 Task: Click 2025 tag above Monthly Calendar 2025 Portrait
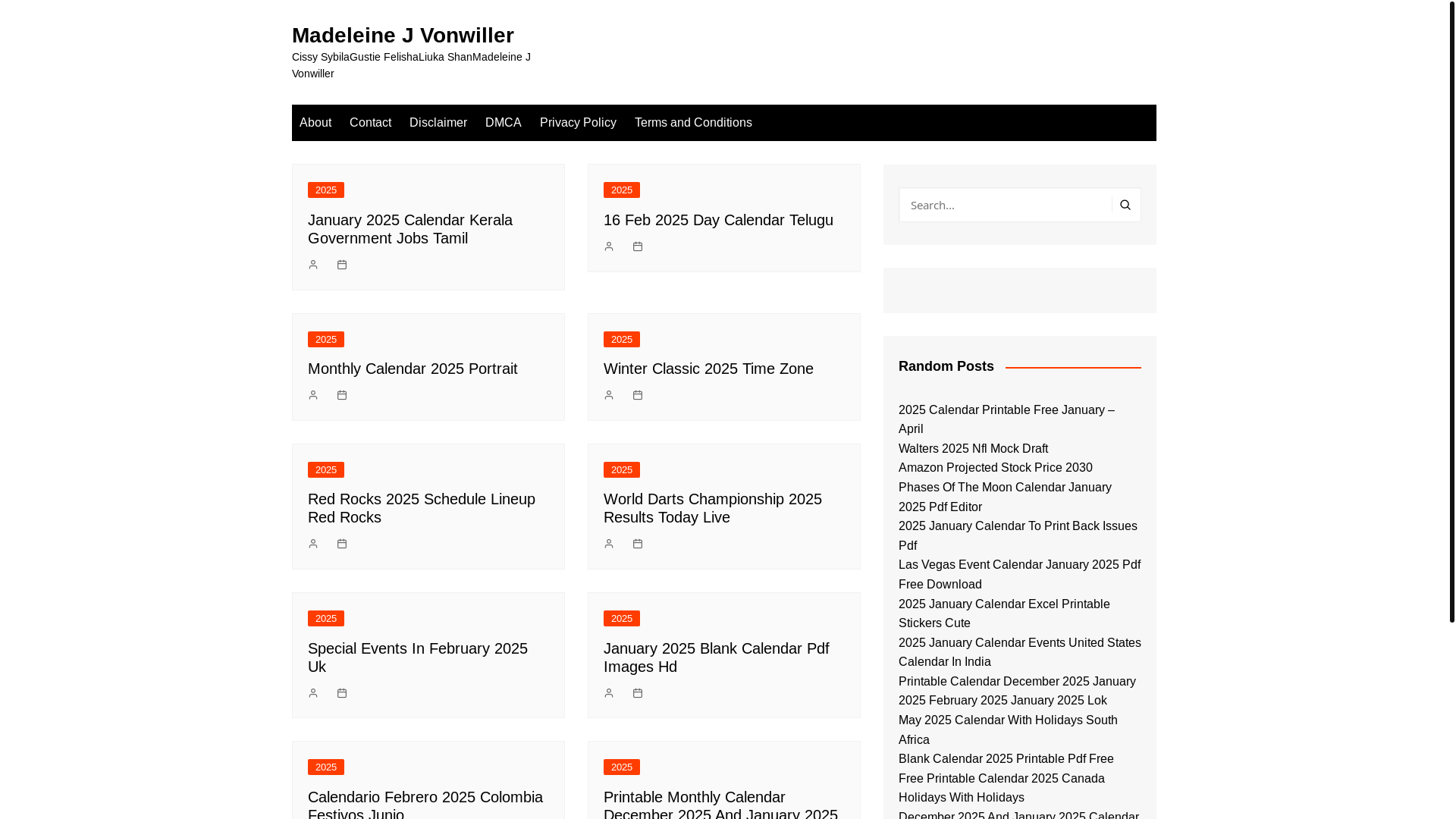point(326,339)
